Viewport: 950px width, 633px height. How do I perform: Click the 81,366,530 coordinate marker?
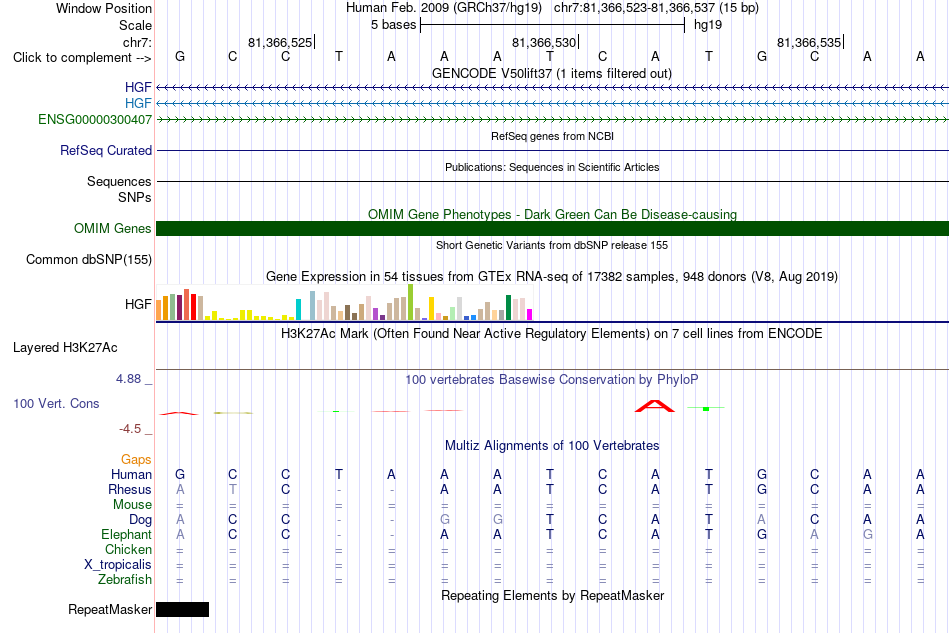click(x=544, y=42)
